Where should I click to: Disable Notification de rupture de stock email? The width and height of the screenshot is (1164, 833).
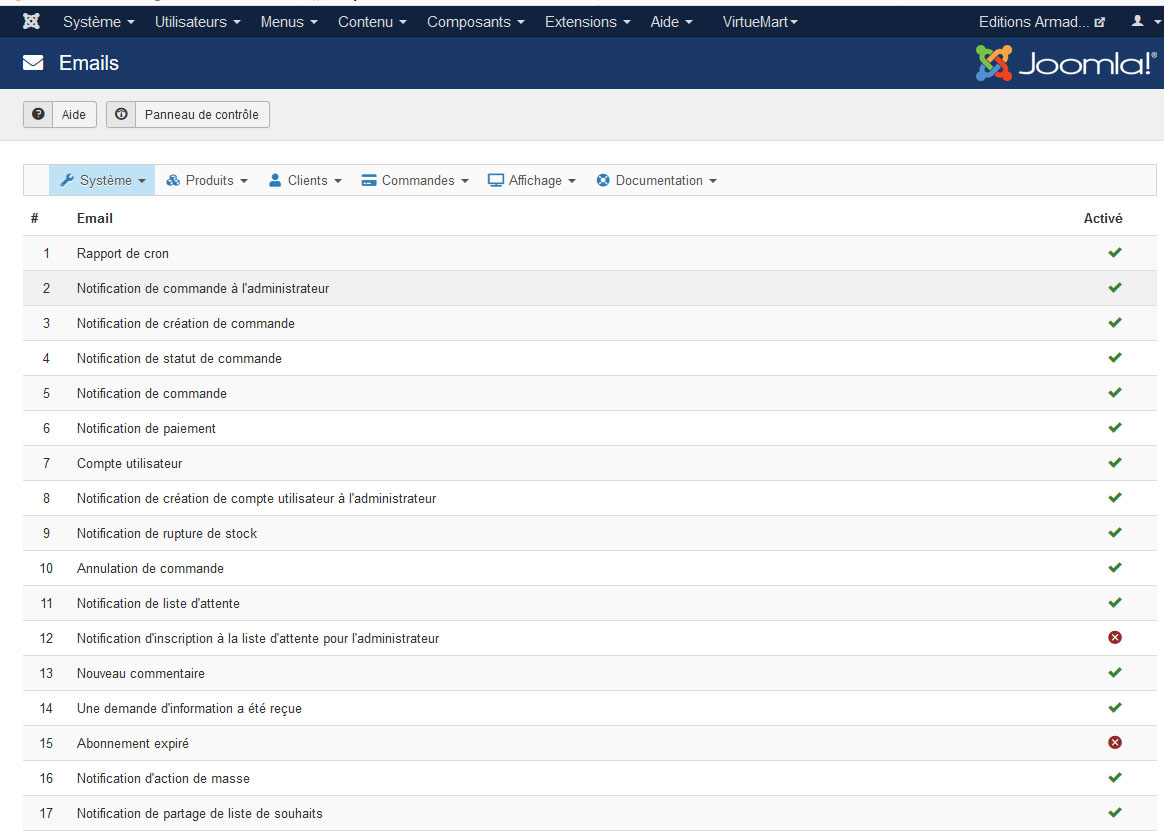[1114, 533]
